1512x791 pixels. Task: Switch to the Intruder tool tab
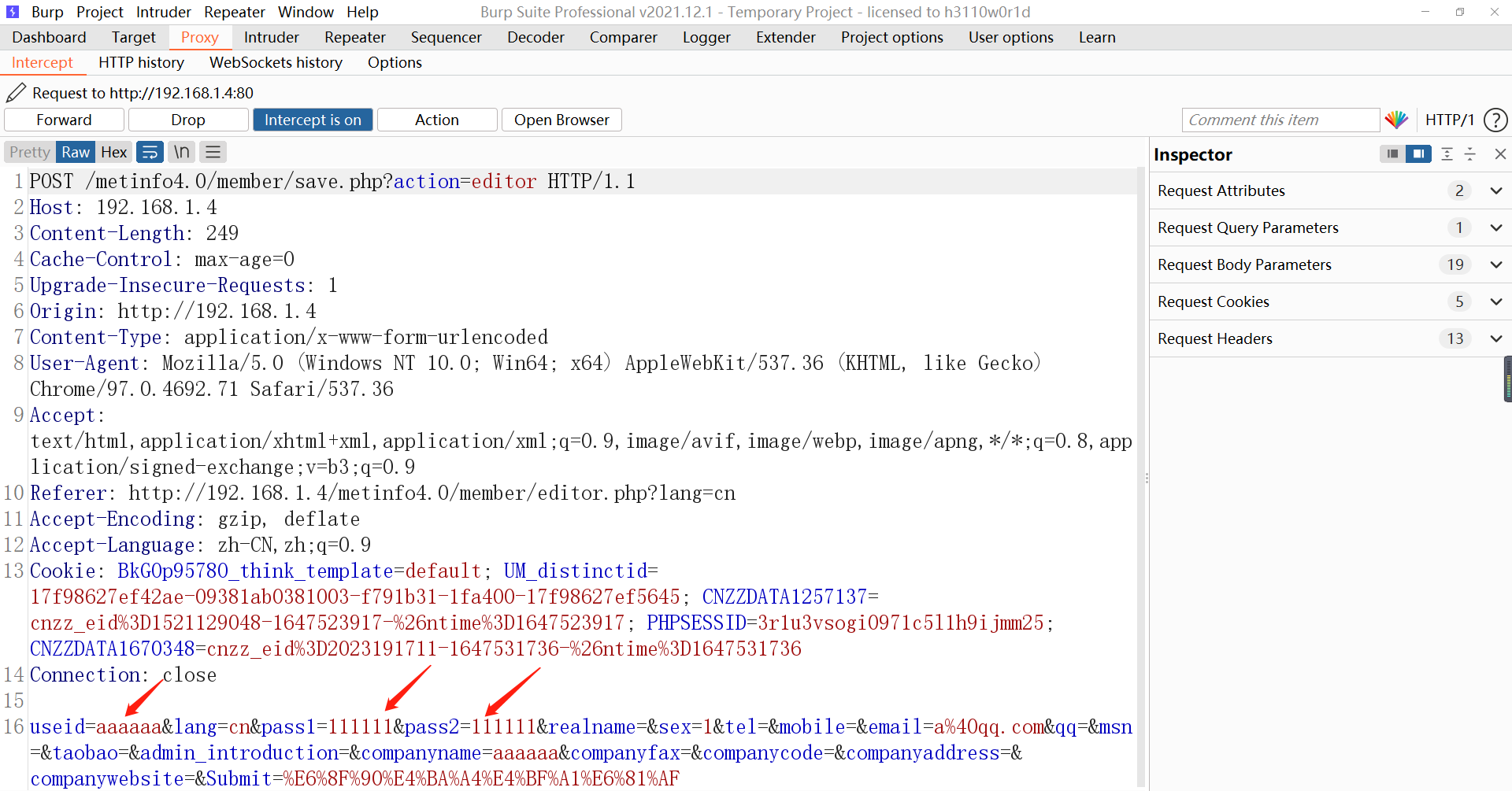[272, 37]
